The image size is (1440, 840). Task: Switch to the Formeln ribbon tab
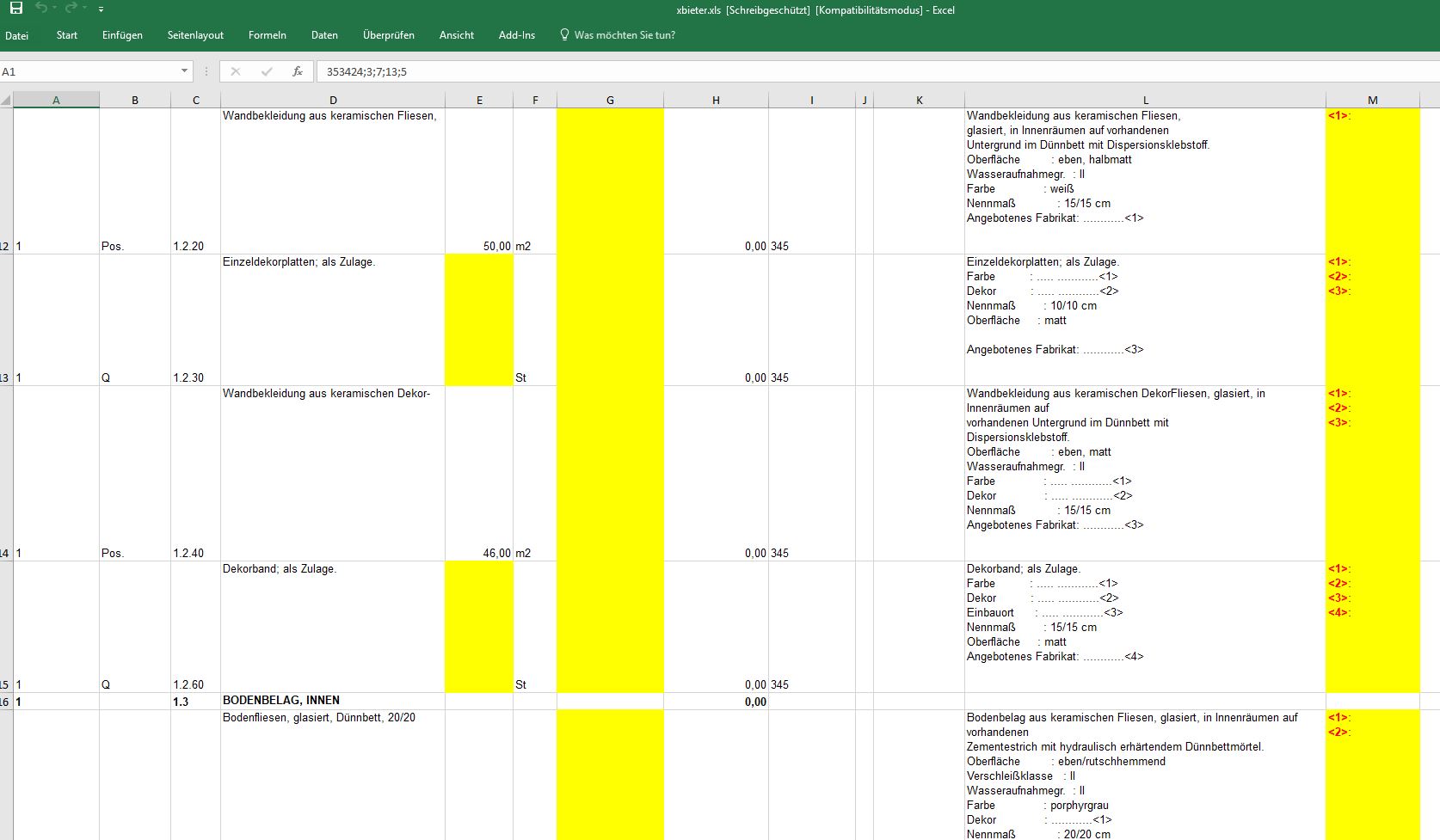pyautogui.click(x=267, y=35)
